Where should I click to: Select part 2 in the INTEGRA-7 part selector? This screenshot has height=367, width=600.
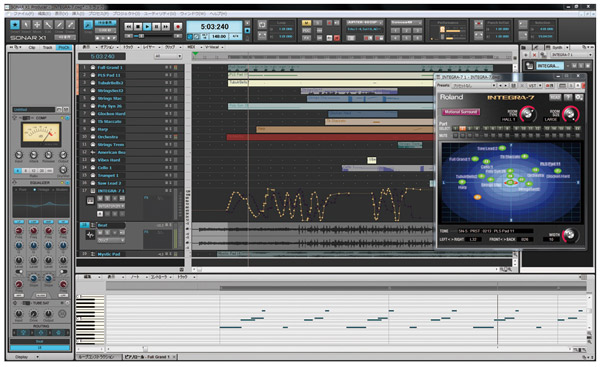point(462,129)
